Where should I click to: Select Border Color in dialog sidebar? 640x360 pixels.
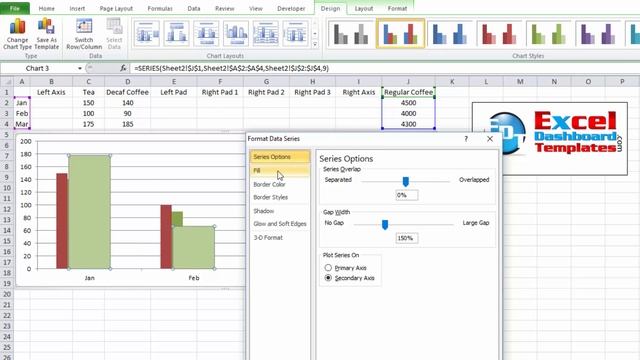tap(280, 184)
